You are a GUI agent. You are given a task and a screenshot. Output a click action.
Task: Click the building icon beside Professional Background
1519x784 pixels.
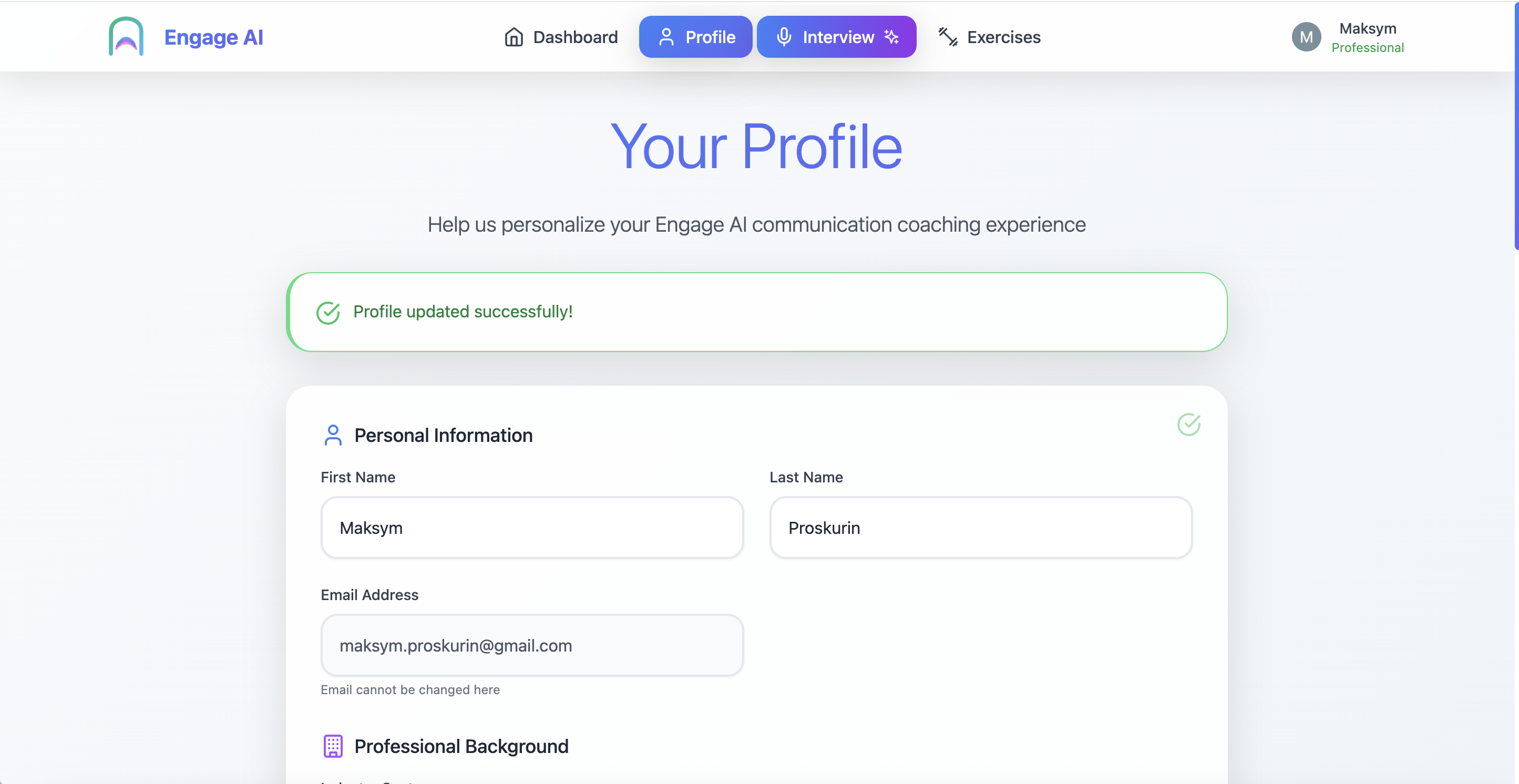(333, 746)
